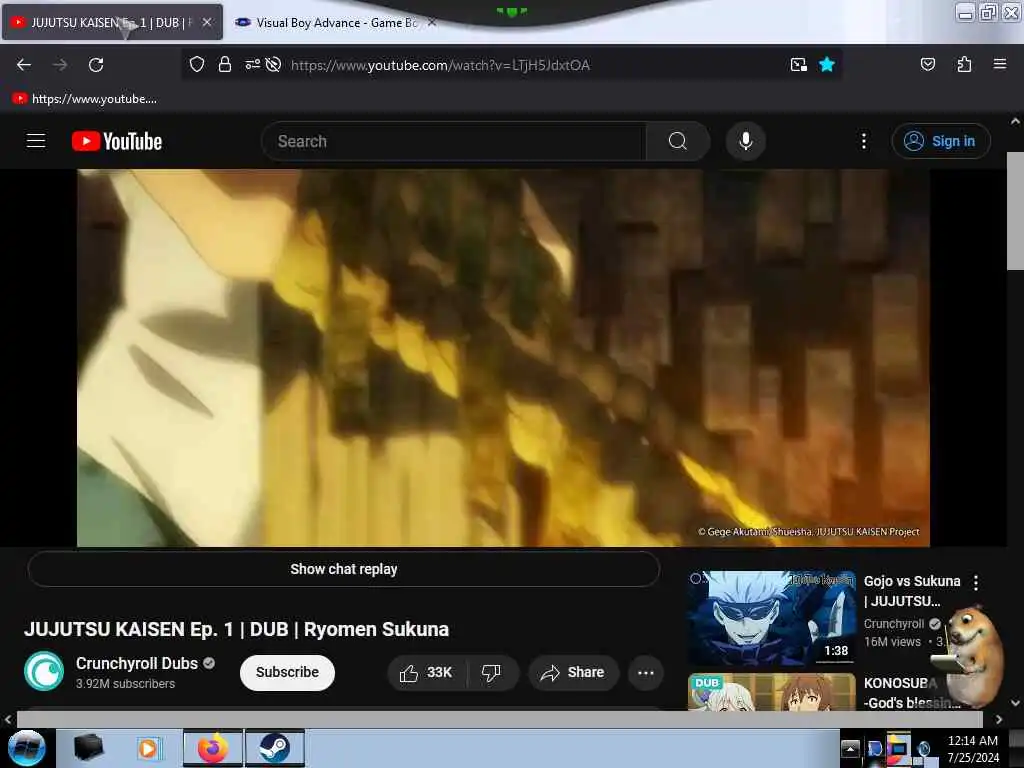
Task: Click the horizontal scroll right arrow
Action: [x=999, y=720]
